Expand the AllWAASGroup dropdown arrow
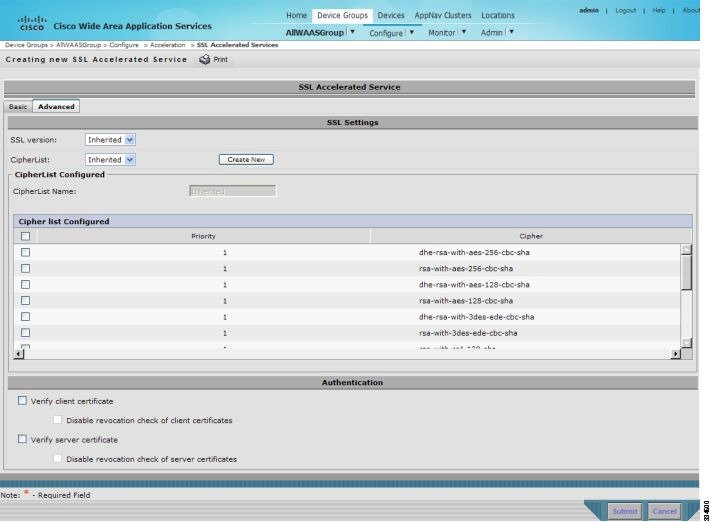This screenshot has width=711, height=522. coord(352,32)
